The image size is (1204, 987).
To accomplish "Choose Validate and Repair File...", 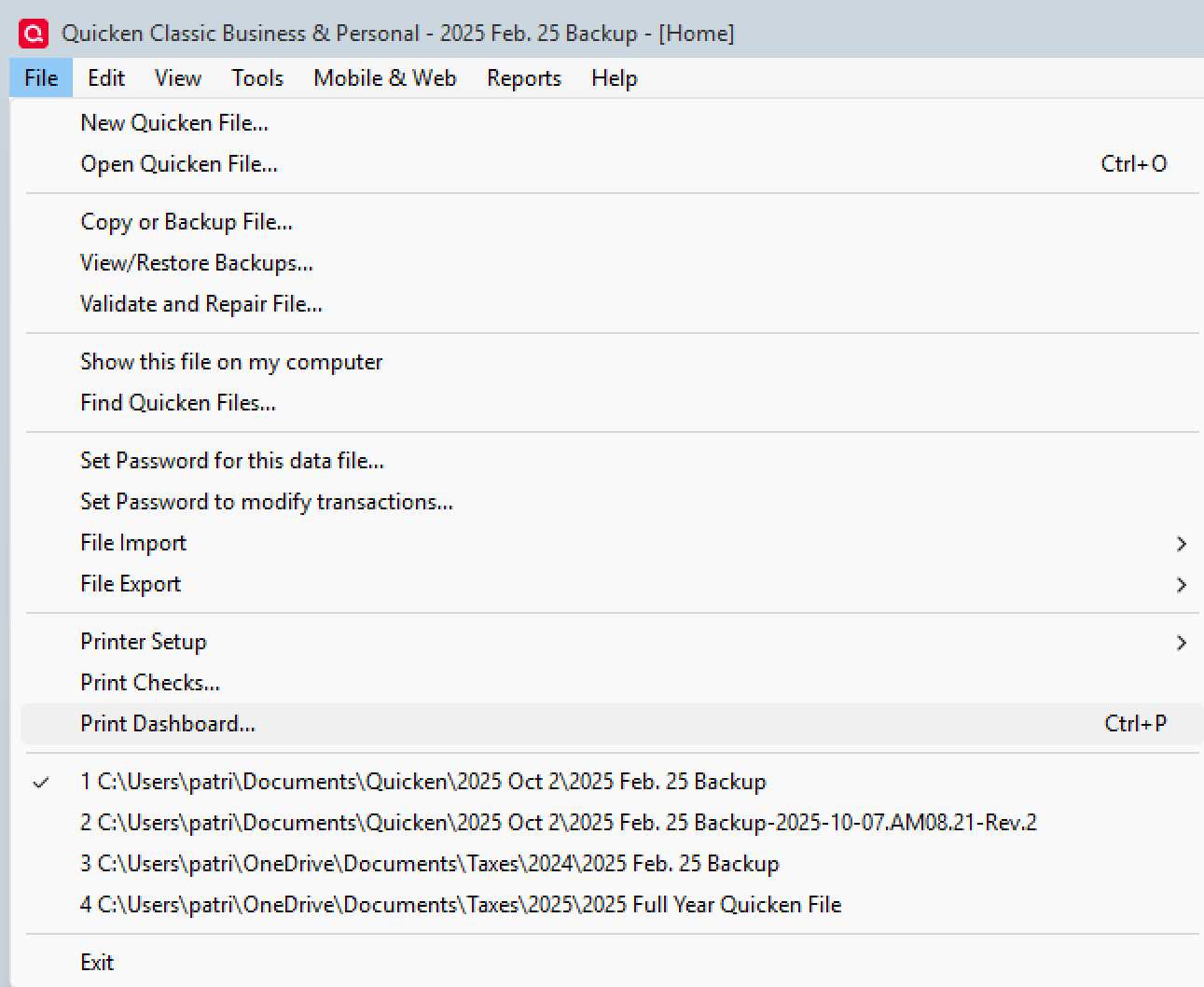I will (612, 304).
